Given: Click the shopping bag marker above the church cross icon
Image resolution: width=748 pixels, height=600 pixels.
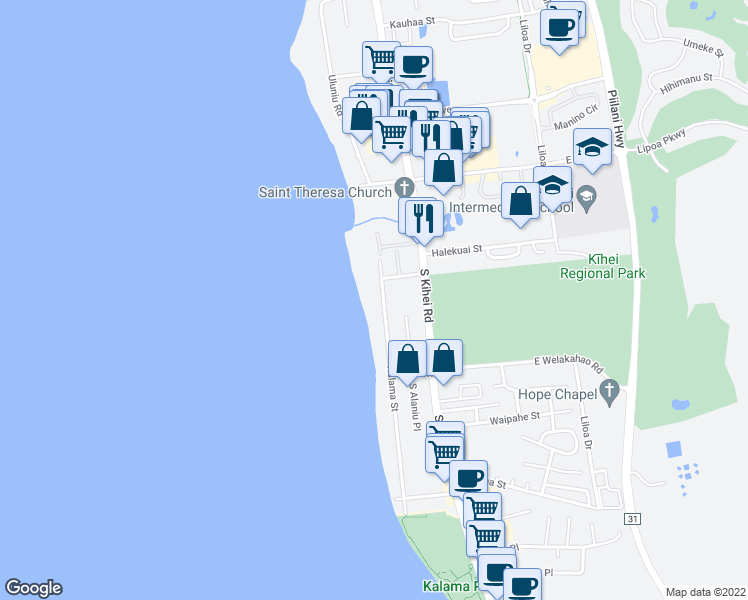Looking at the screenshot, I should [x=443, y=170].
